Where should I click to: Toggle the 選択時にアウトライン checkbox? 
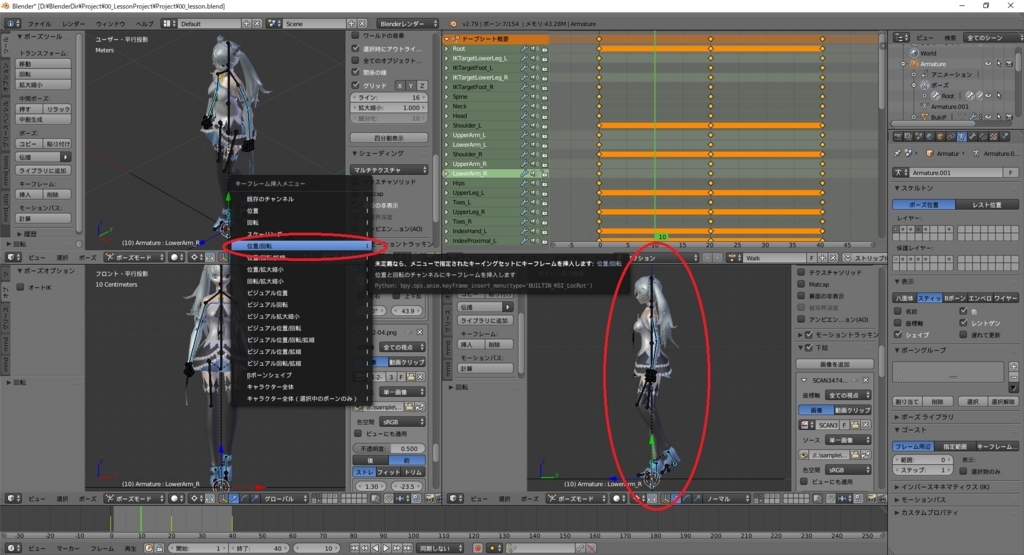tap(356, 48)
